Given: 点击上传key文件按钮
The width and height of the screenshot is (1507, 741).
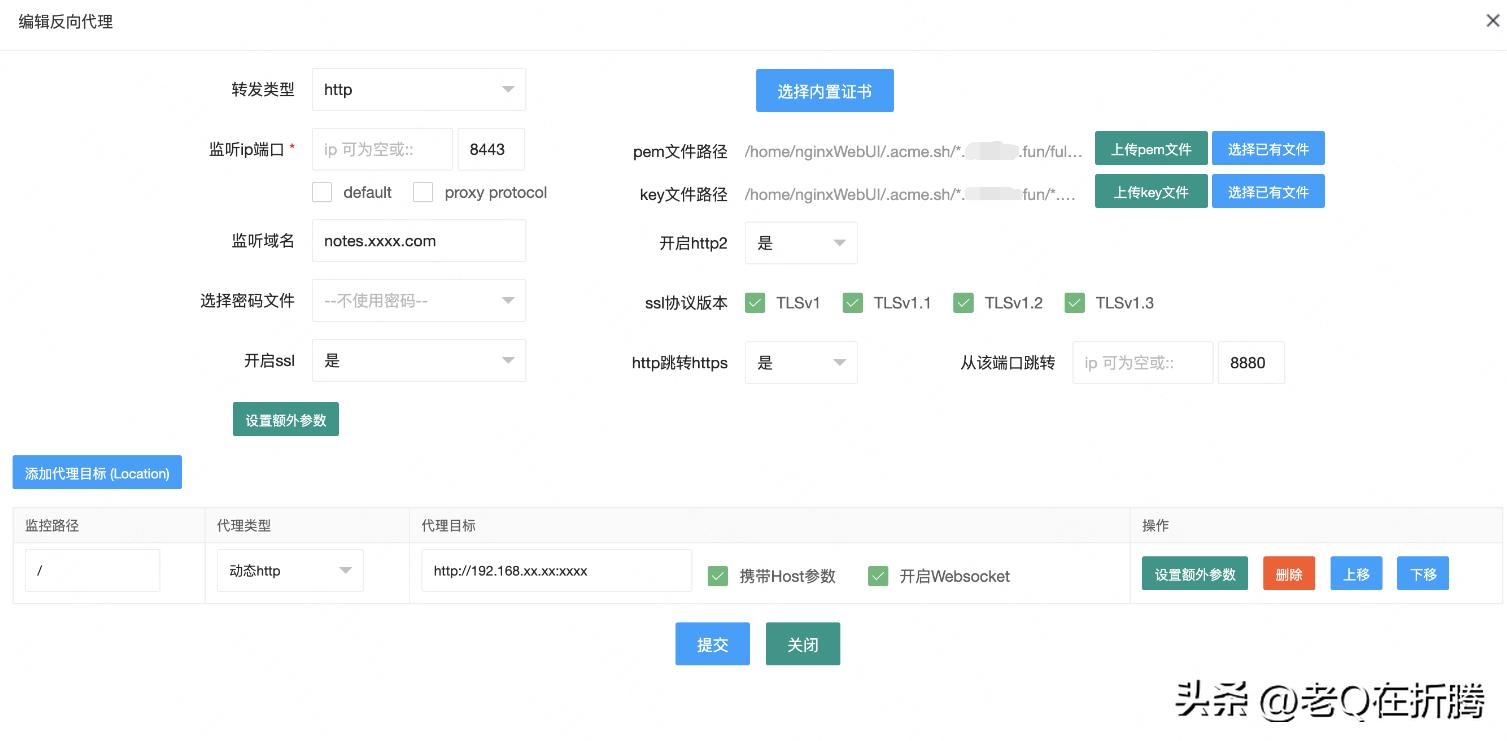Looking at the screenshot, I should coord(1150,191).
